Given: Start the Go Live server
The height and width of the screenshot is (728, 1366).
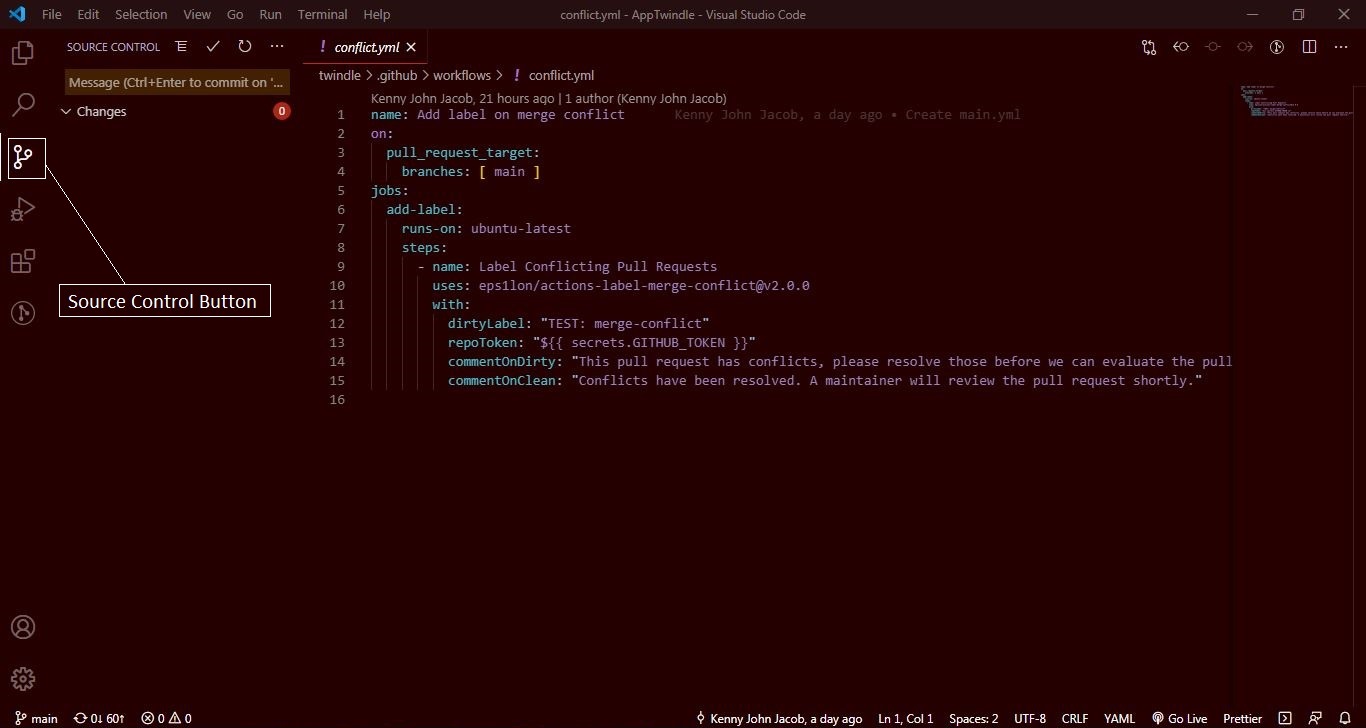Looking at the screenshot, I should (1179, 718).
